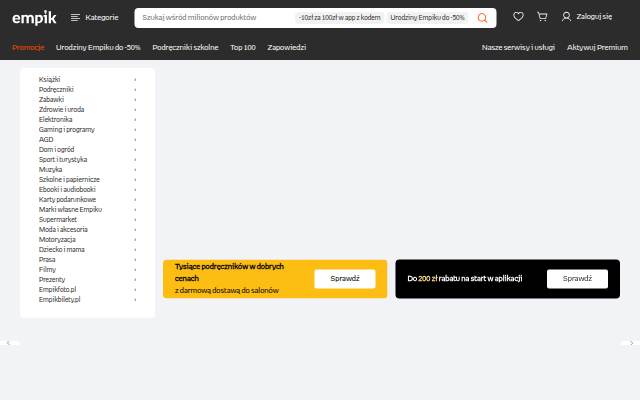This screenshot has height=400, width=640.
Task: Open the Supermarket category
Action: coord(58,220)
